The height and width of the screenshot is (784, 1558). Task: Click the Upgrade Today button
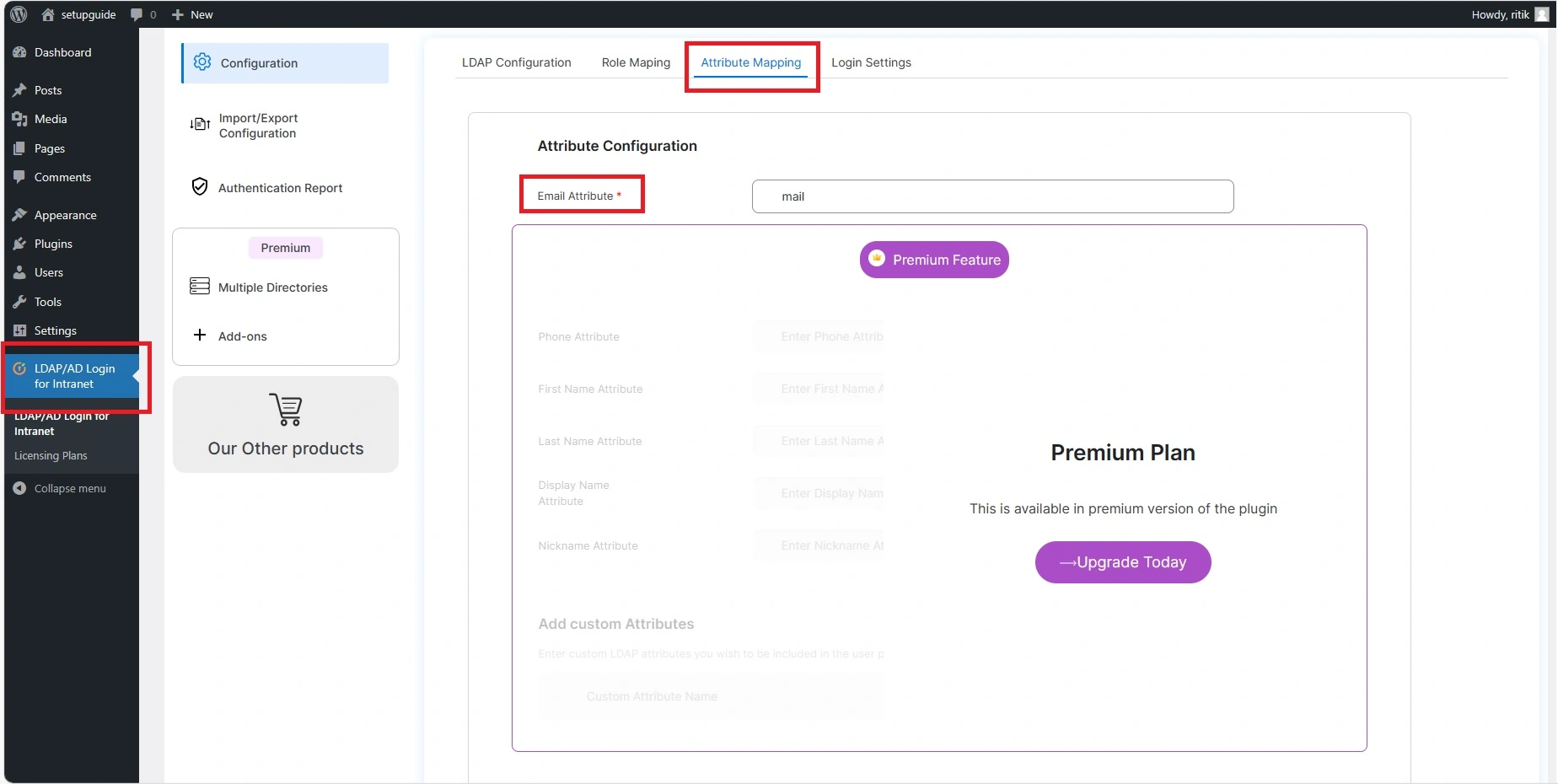pyautogui.click(x=1123, y=562)
